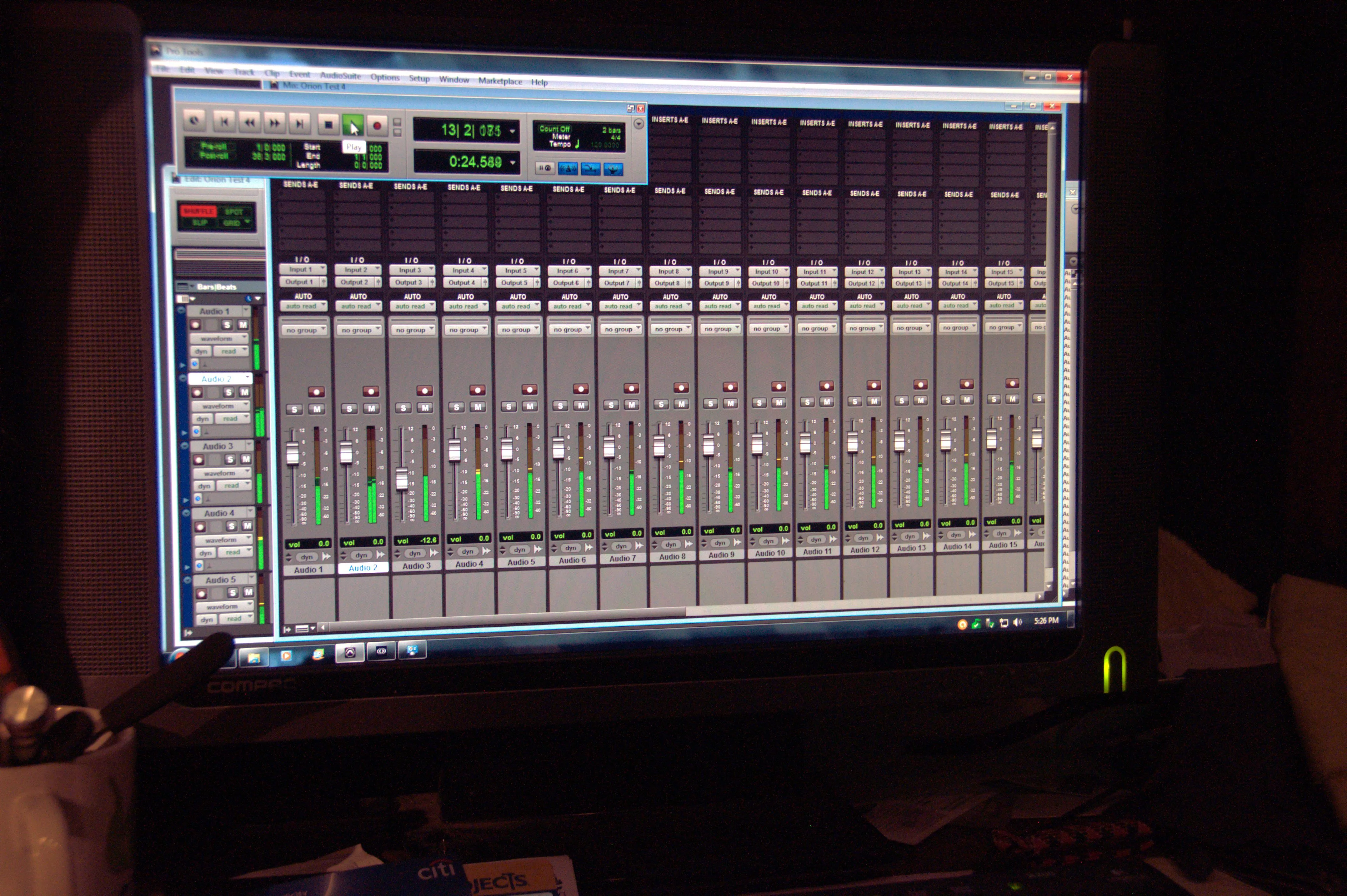This screenshot has height=896, width=1347.
Task: Mute Audio 3 mixer channel
Action: pyautogui.click(x=425, y=407)
